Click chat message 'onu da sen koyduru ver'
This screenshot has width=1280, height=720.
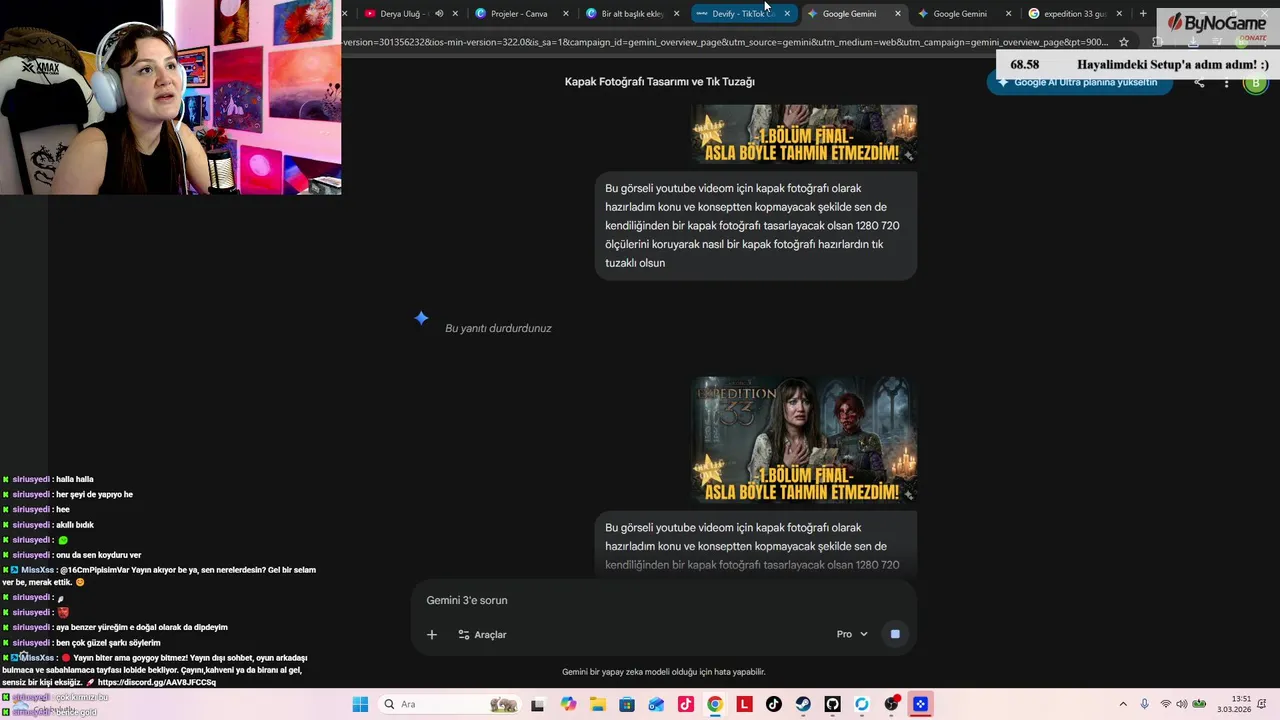coord(99,555)
